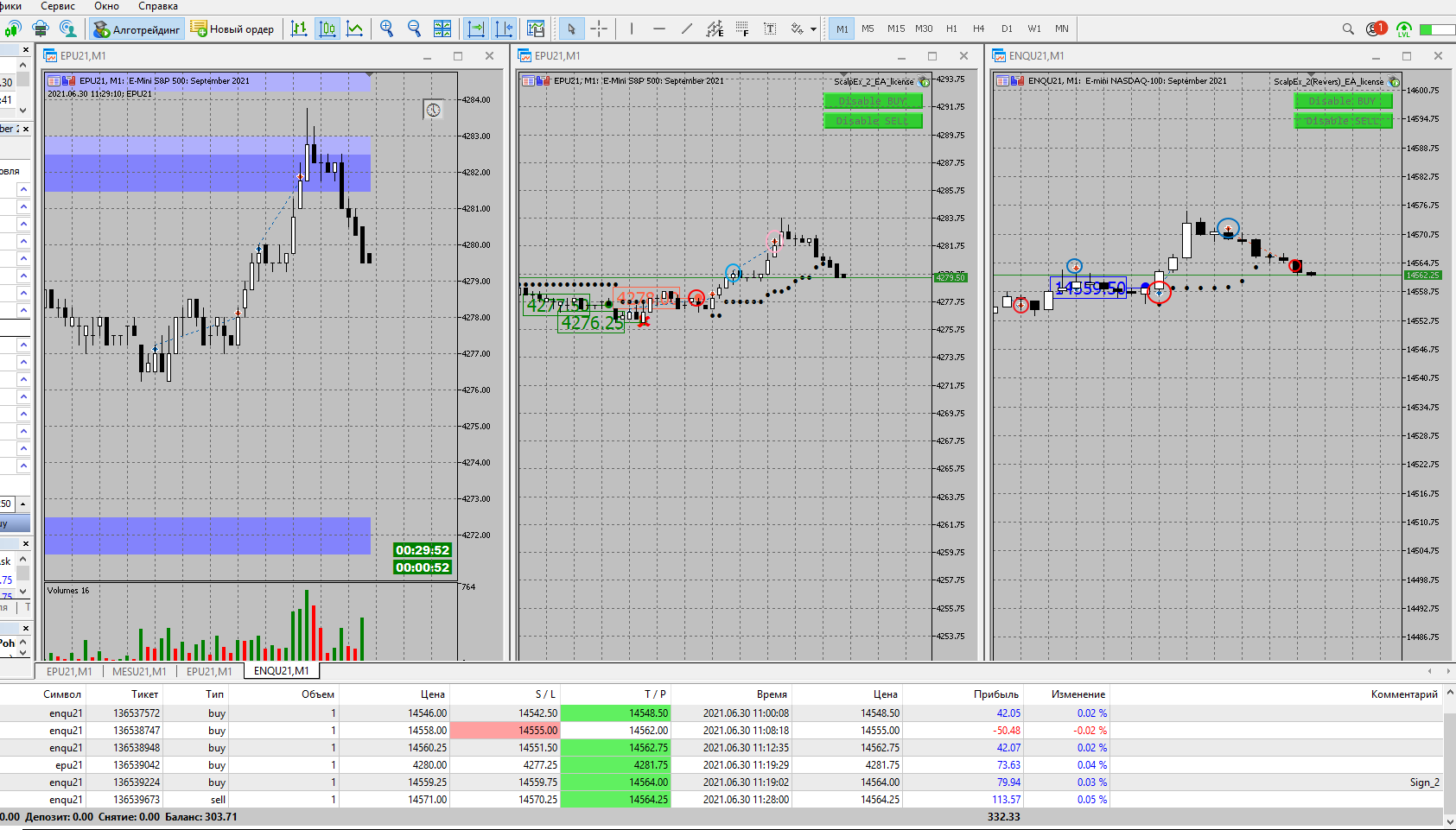Click Disable SELL on the ENQU21 chart
1456x830 pixels.
[x=1343, y=121]
